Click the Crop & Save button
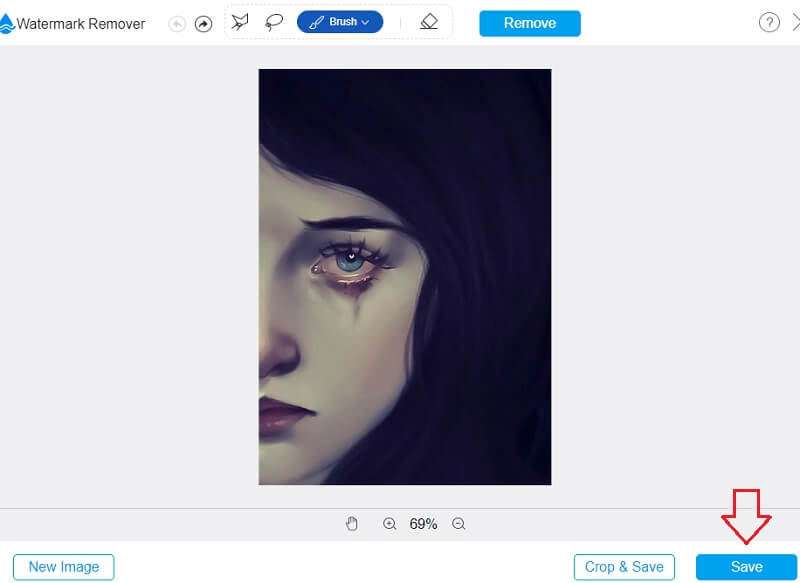 point(624,567)
